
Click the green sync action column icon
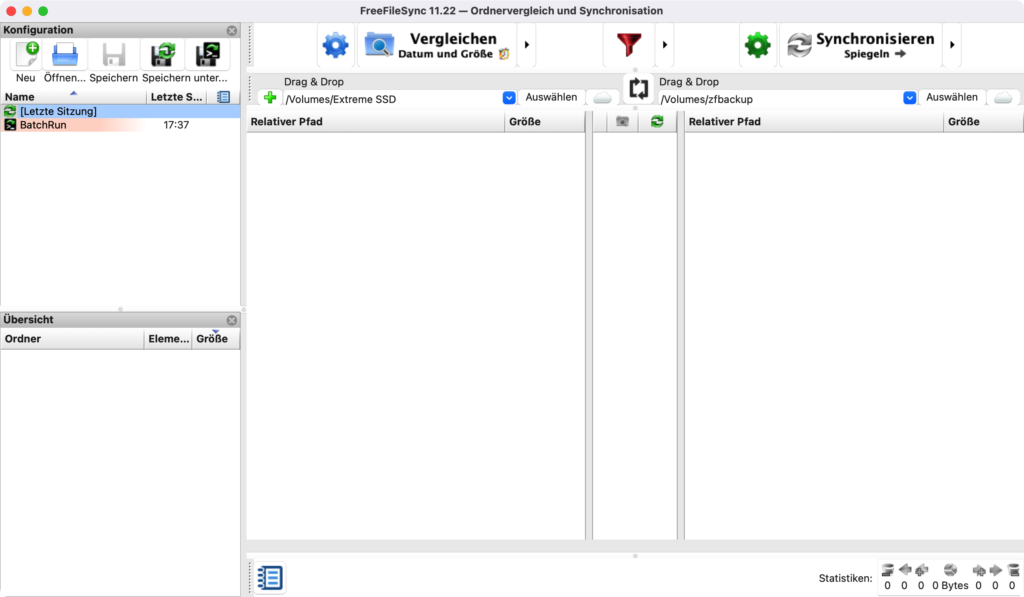click(657, 121)
